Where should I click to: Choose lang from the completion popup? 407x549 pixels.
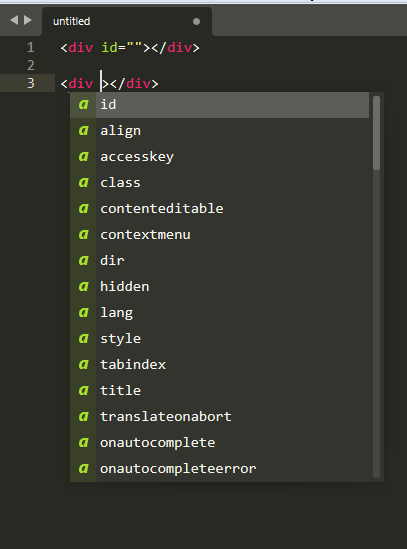(x=220, y=313)
